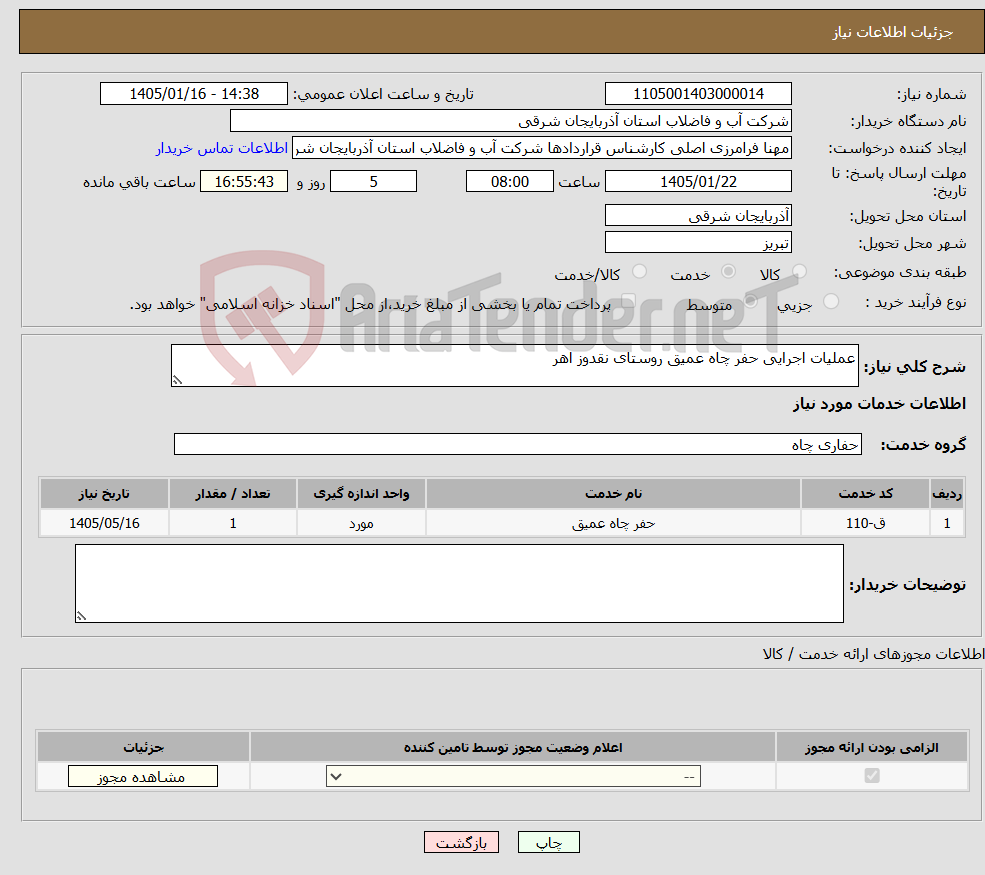
Task: Click the بازگشت back button
Action: tap(461, 842)
